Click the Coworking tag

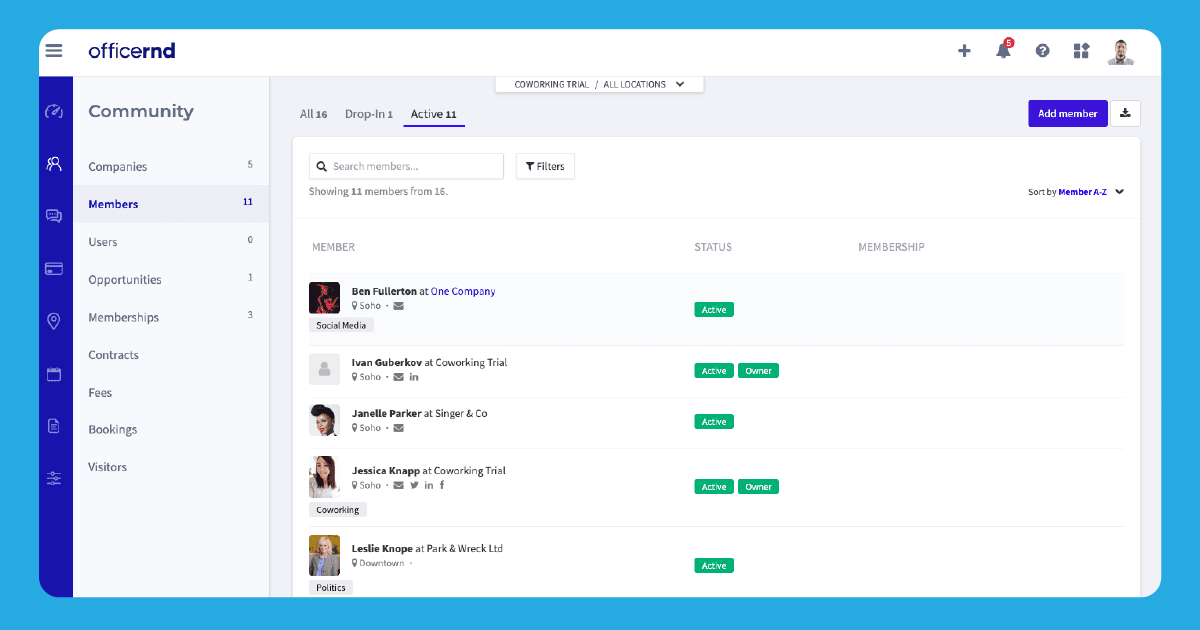point(338,510)
